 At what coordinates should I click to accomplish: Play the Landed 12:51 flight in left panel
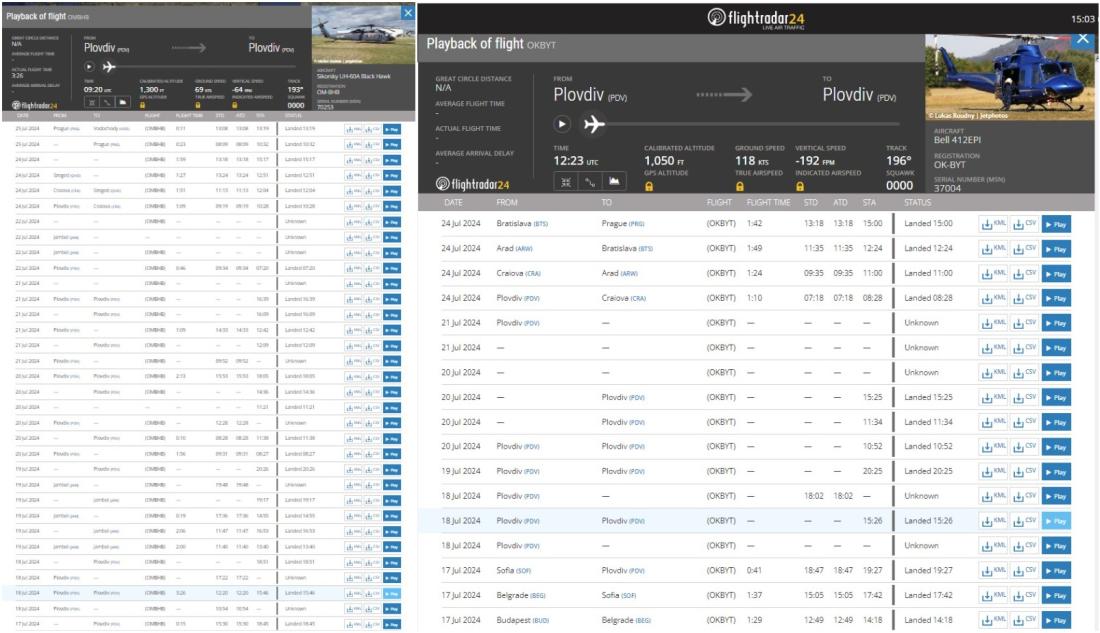click(x=392, y=175)
